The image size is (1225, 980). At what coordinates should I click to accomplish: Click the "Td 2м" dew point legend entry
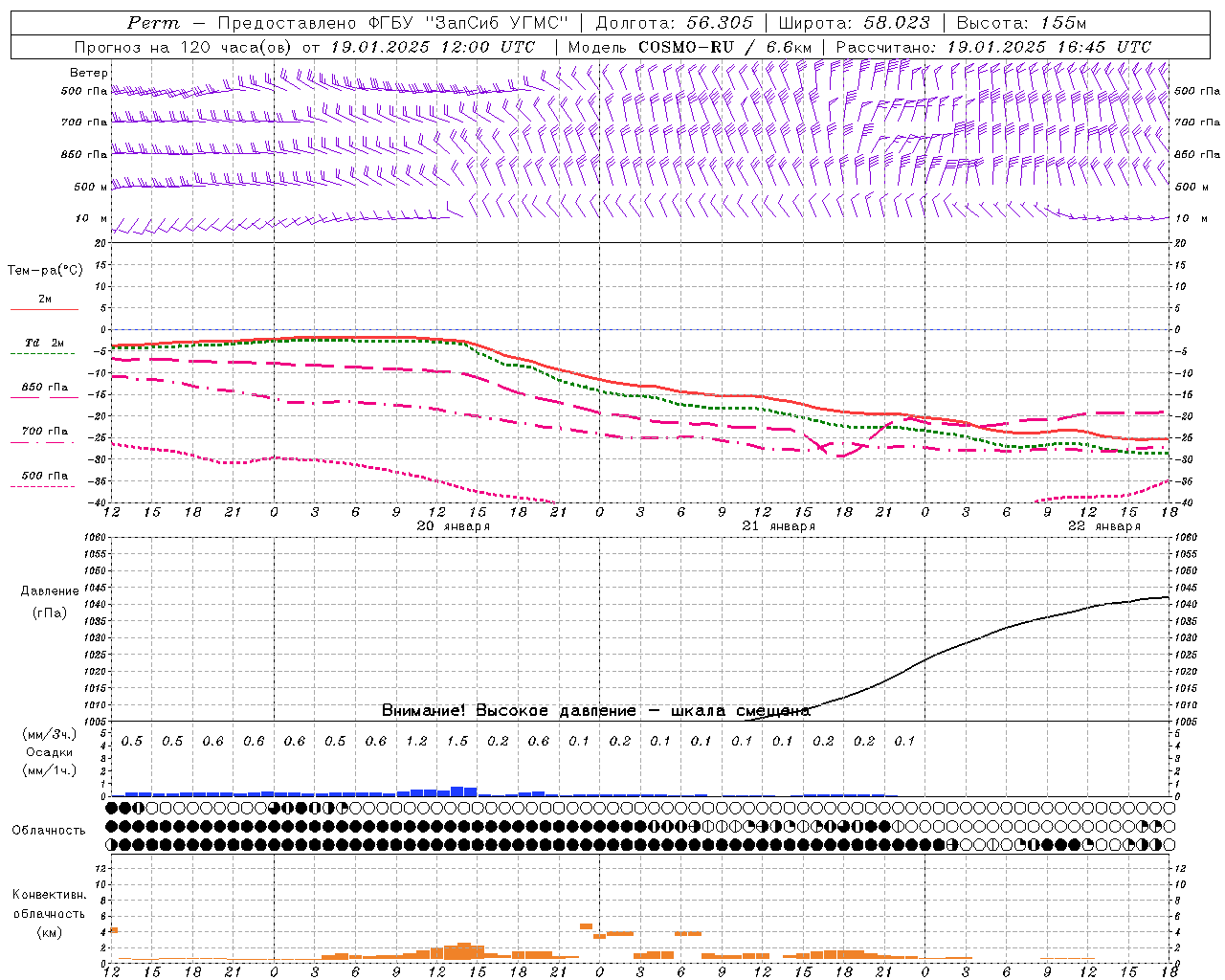click(44, 343)
